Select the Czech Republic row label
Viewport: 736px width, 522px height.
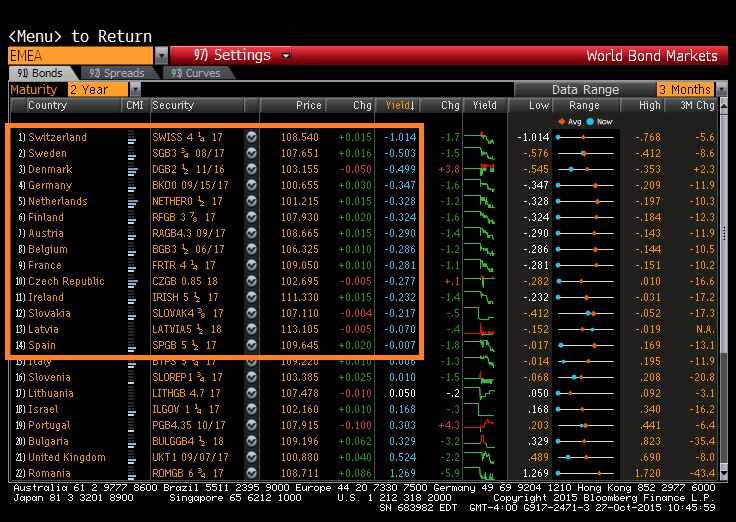[x=66, y=281]
